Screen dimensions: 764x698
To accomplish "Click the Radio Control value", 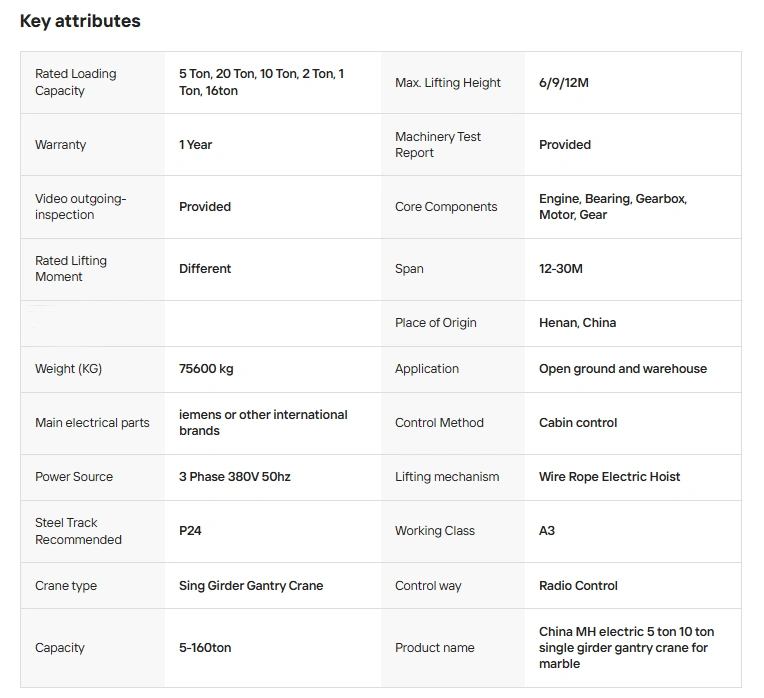I will pos(578,586).
